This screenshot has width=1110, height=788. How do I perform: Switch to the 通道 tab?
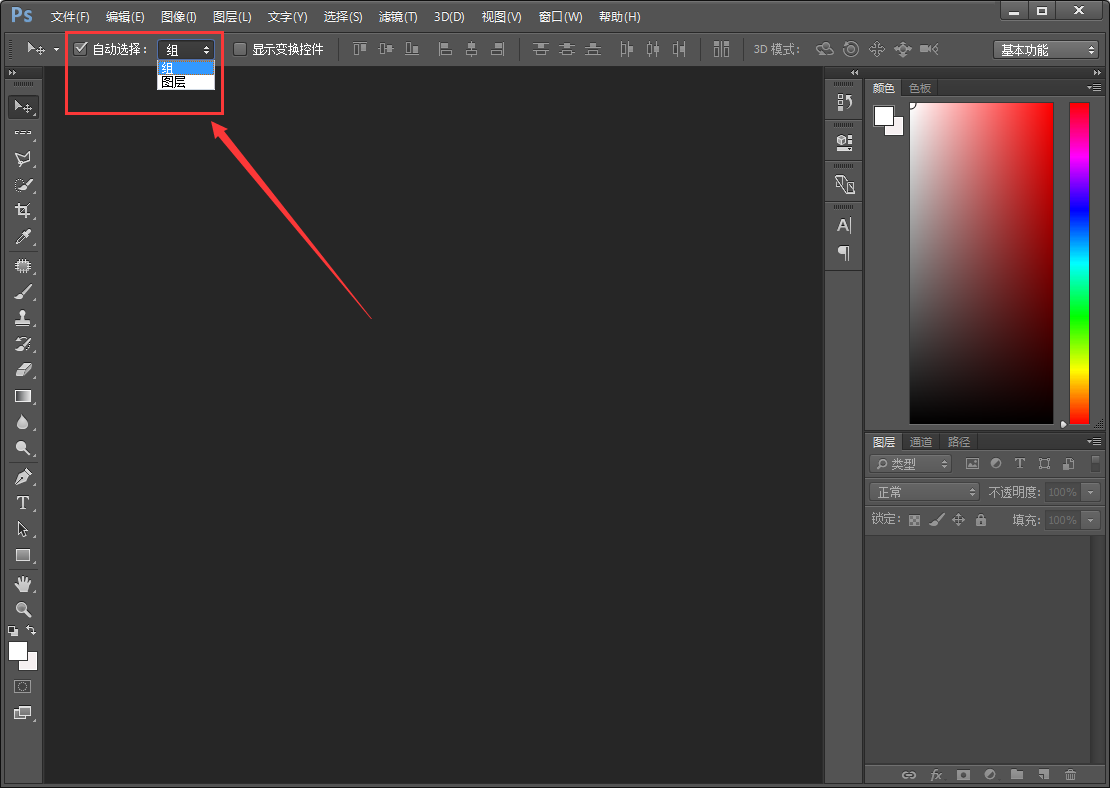click(x=920, y=441)
